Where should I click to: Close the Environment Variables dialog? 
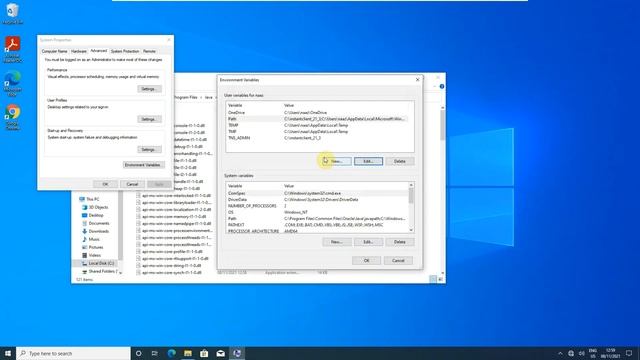pyautogui.click(x=417, y=80)
